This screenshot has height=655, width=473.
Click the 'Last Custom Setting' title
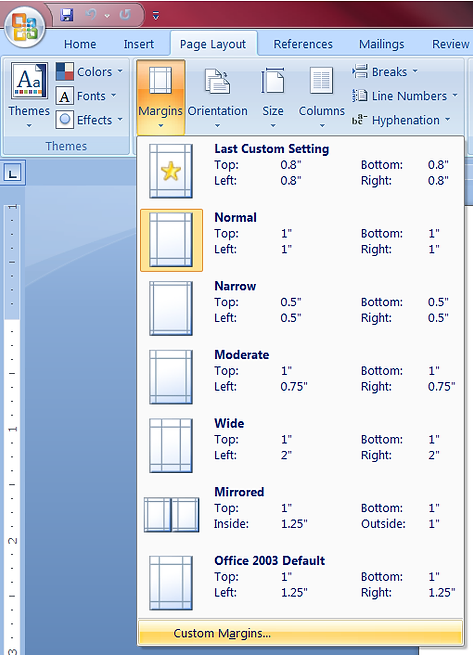point(272,149)
